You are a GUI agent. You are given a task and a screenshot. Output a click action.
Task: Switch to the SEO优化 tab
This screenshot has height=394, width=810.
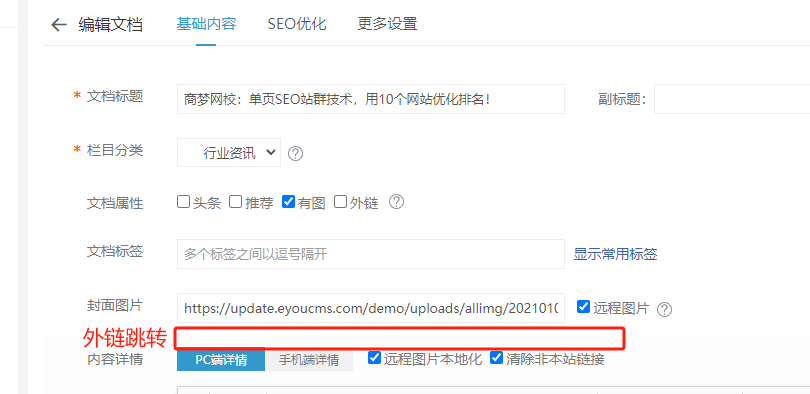[x=297, y=24]
